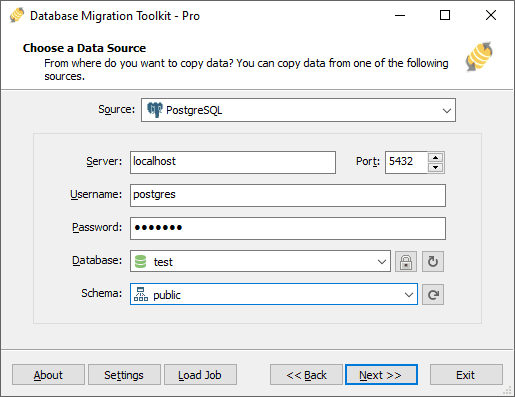
Task: Open the Database dropdown list
Action: (x=382, y=262)
